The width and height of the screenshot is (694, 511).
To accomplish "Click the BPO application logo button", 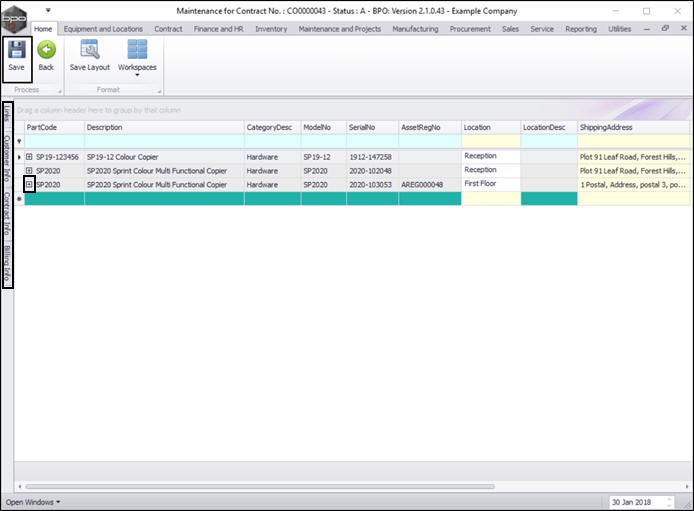I will [x=14, y=19].
